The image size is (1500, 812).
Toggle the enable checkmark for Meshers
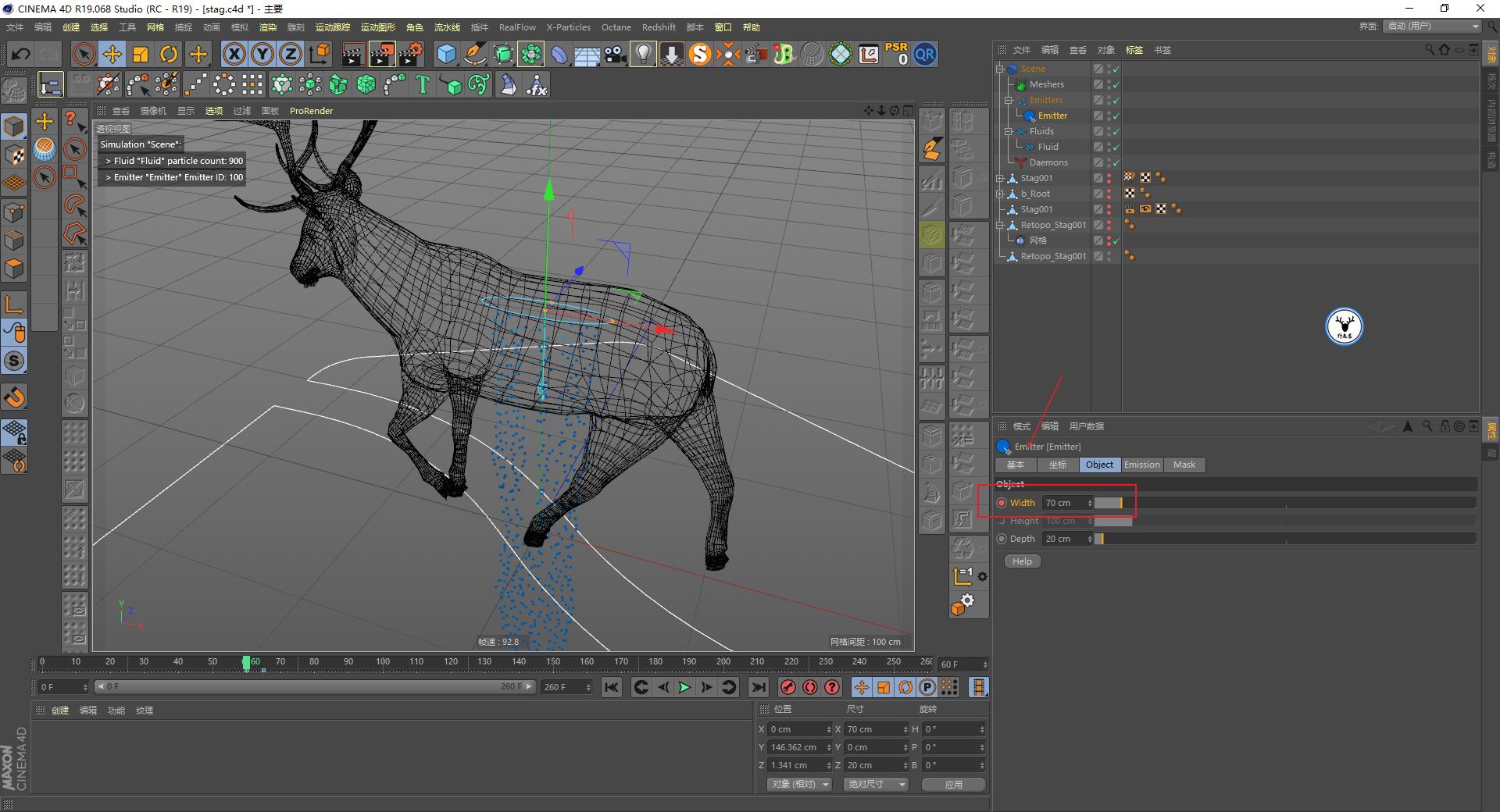[x=1116, y=84]
